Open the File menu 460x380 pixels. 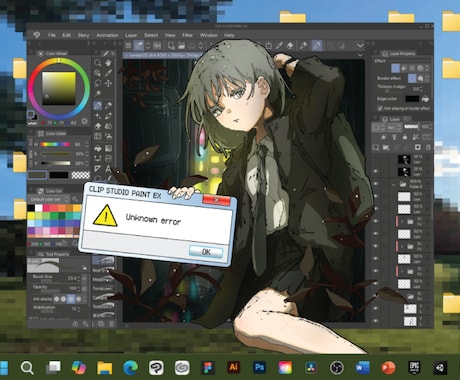pos(52,35)
